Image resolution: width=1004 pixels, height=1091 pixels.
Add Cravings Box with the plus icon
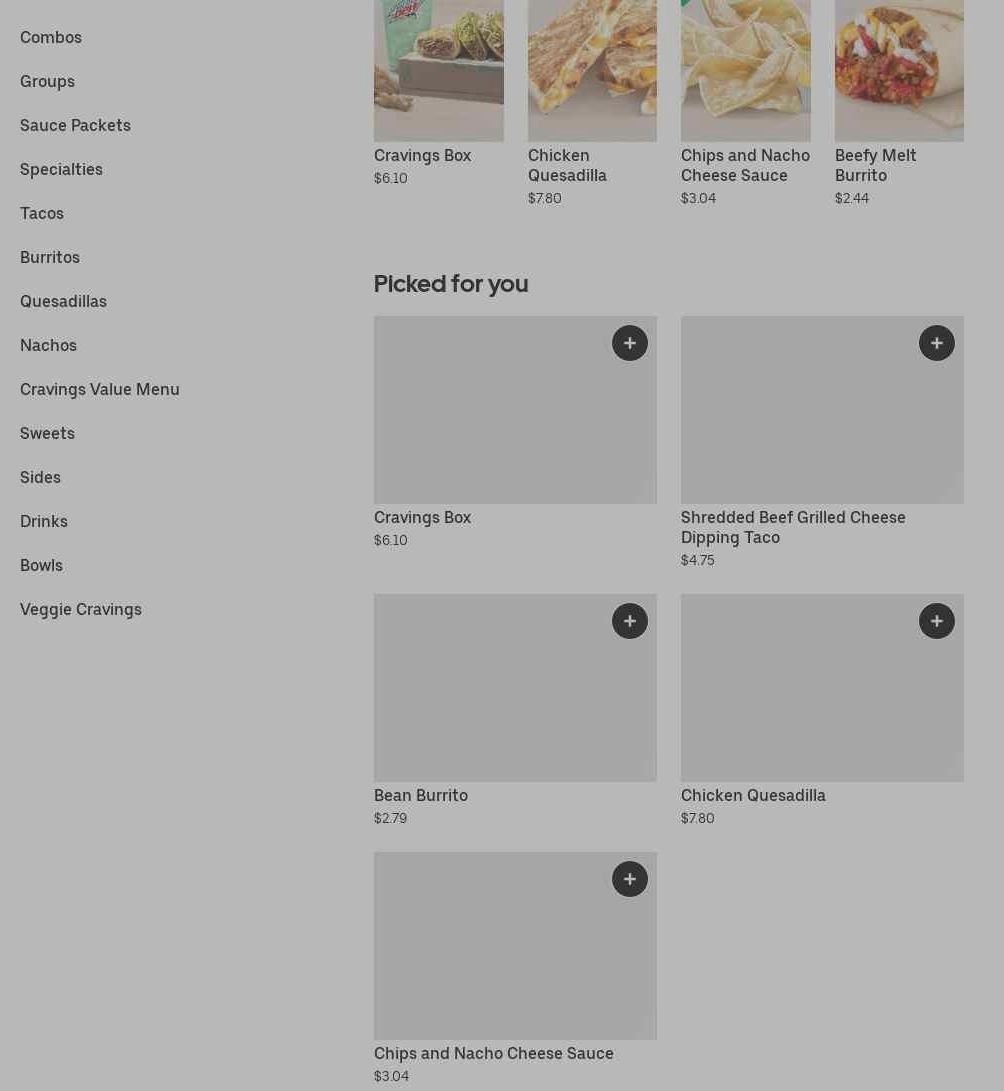click(x=629, y=343)
